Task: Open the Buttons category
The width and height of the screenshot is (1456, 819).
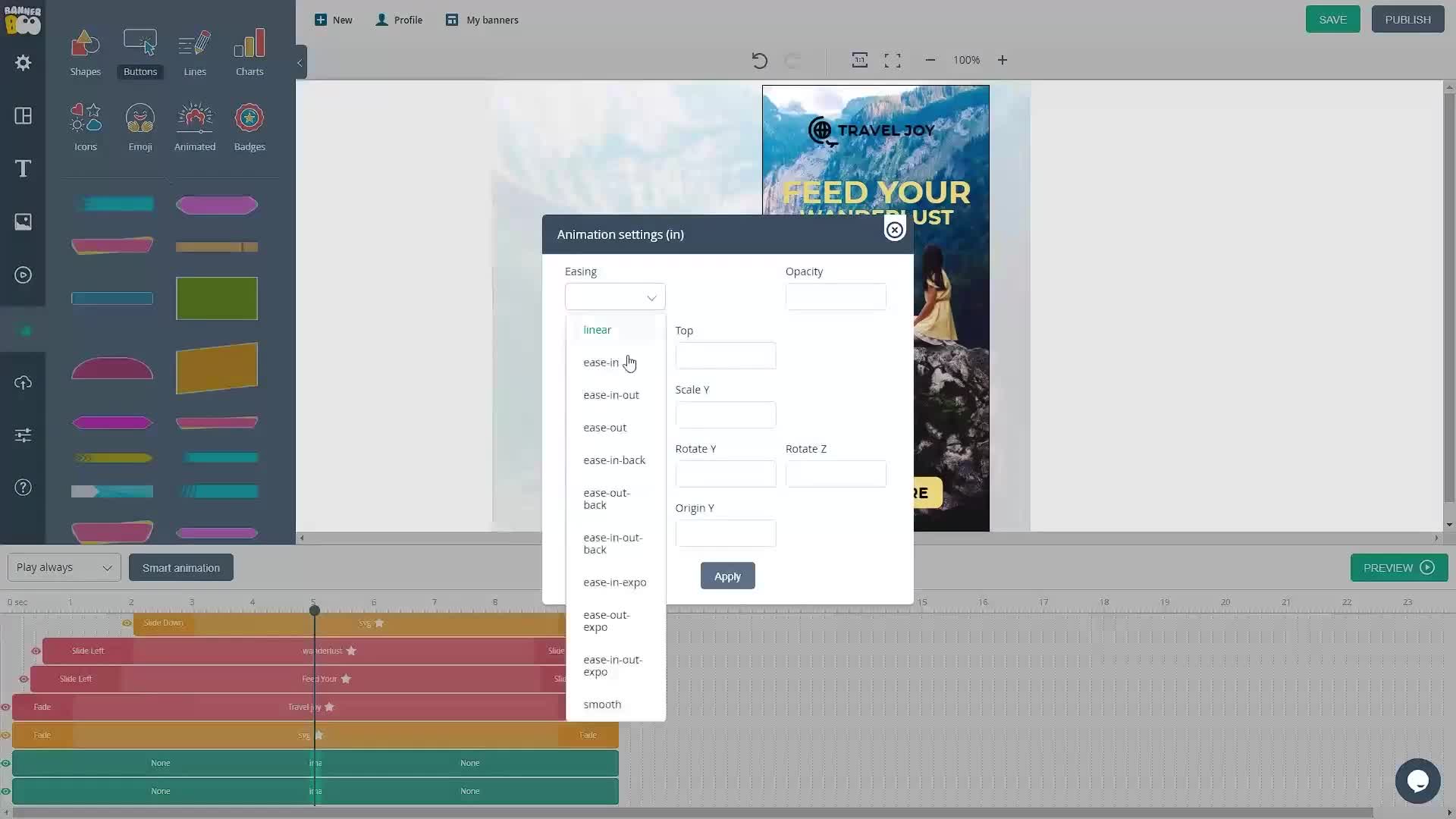Action: (x=140, y=52)
